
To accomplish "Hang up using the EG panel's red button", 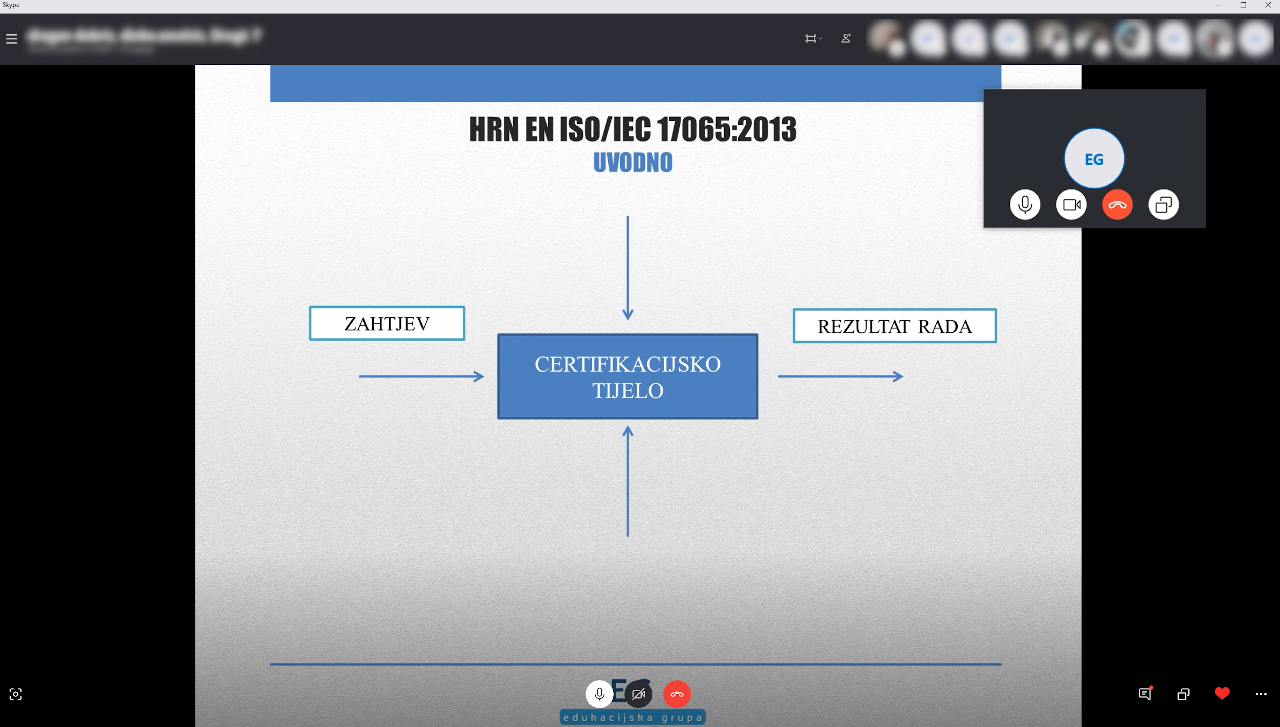I will (1117, 205).
